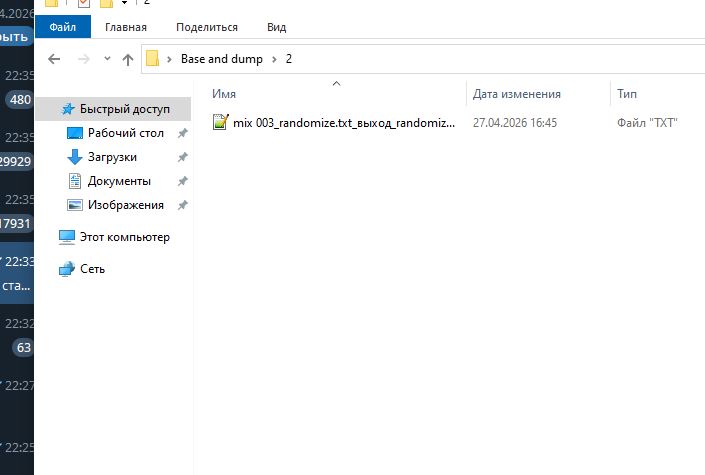
Task: Sort by Тип column header
Action: (627, 94)
